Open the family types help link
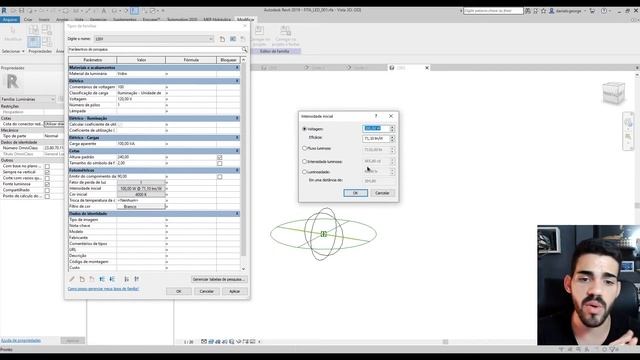The height and width of the screenshot is (360, 640). pyautogui.click(x=103, y=289)
